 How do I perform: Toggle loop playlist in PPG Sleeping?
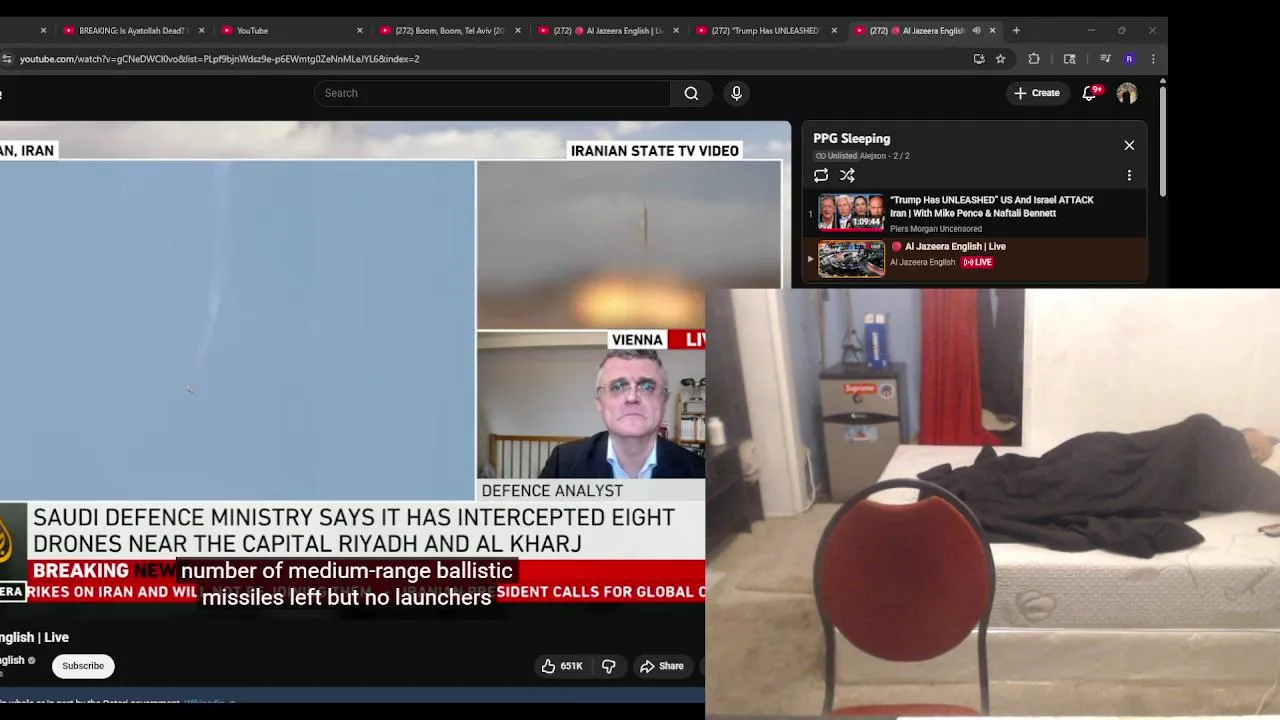click(821, 175)
